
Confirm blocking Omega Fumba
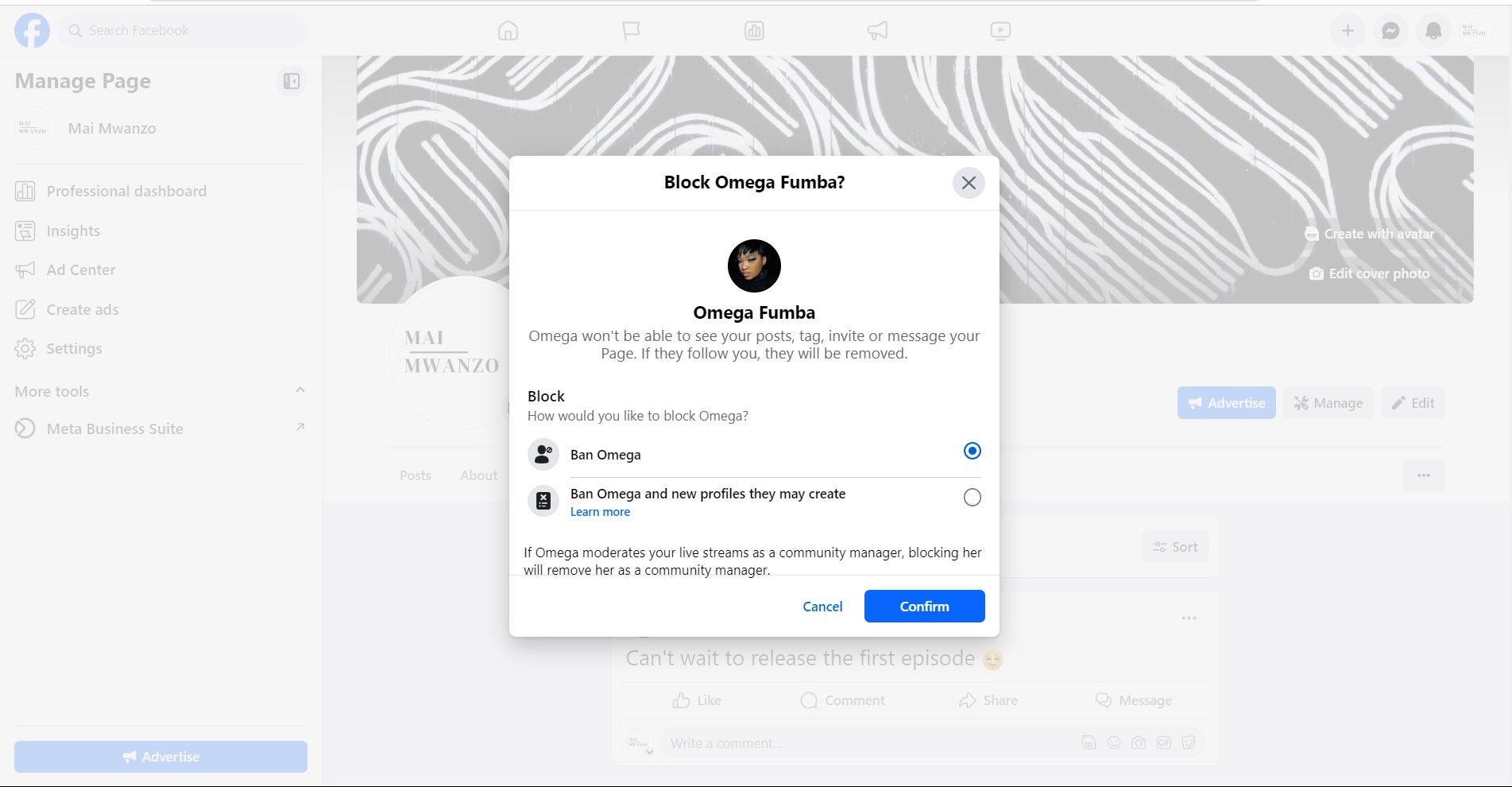(x=924, y=607)
